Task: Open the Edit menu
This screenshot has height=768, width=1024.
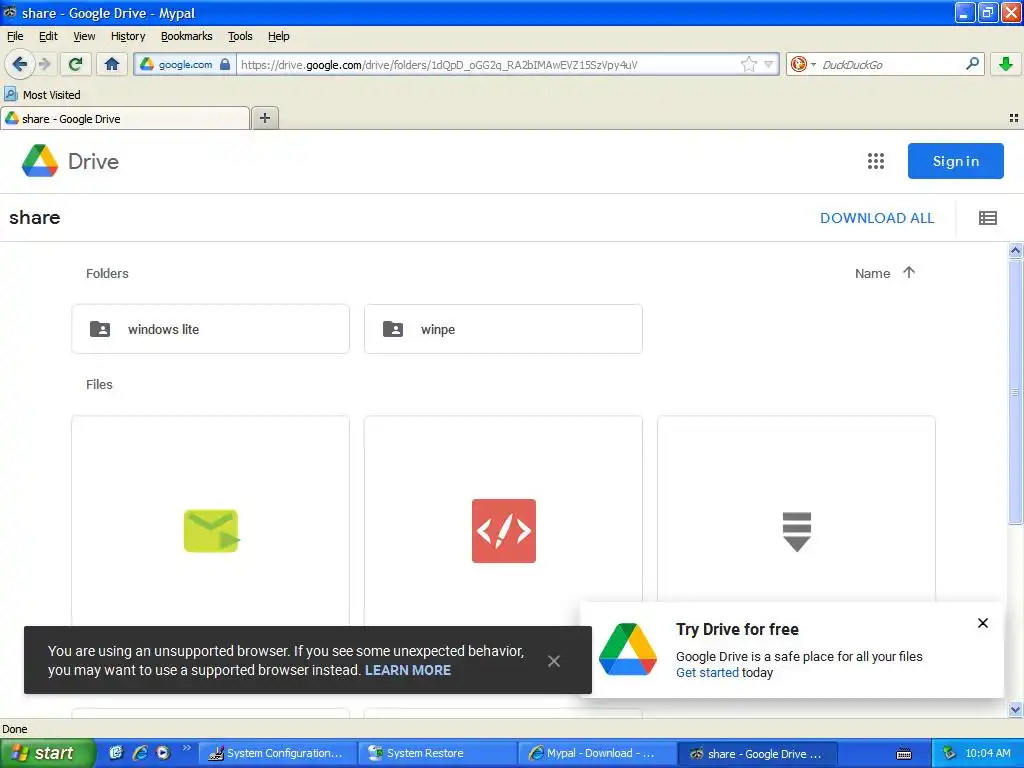Action: [x=48, y=36]
